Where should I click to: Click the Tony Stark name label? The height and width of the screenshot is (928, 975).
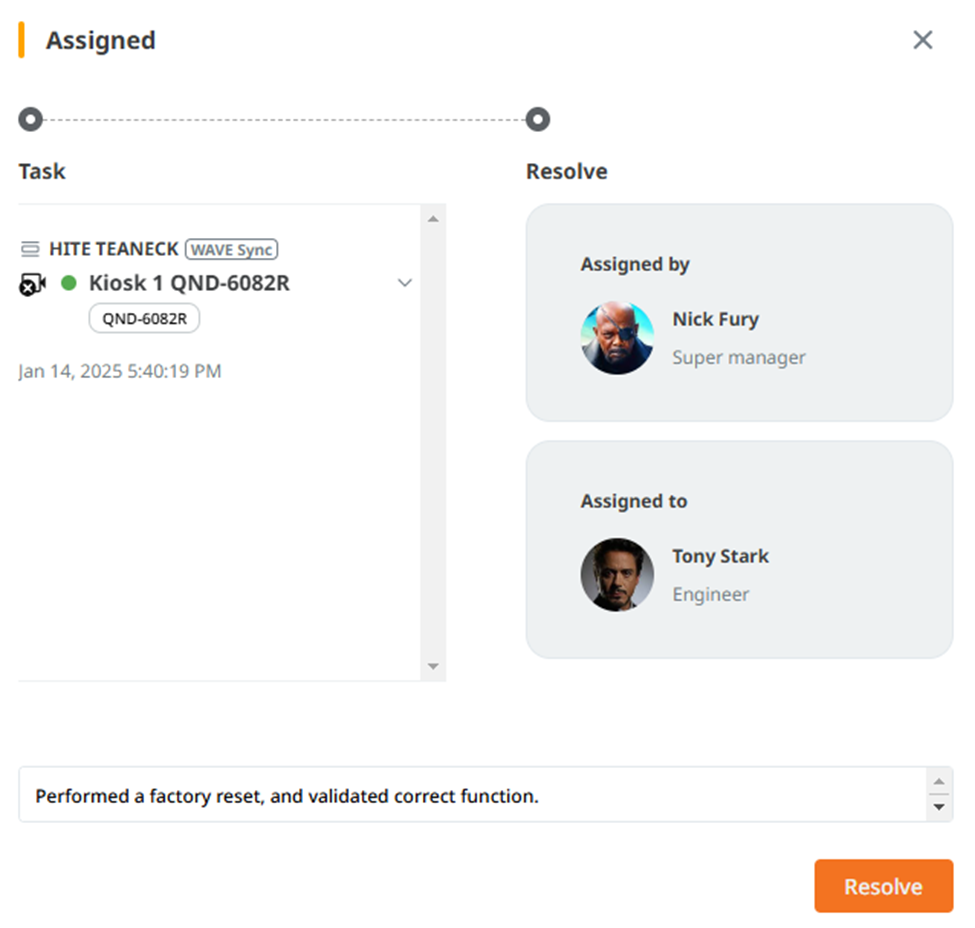720,556
